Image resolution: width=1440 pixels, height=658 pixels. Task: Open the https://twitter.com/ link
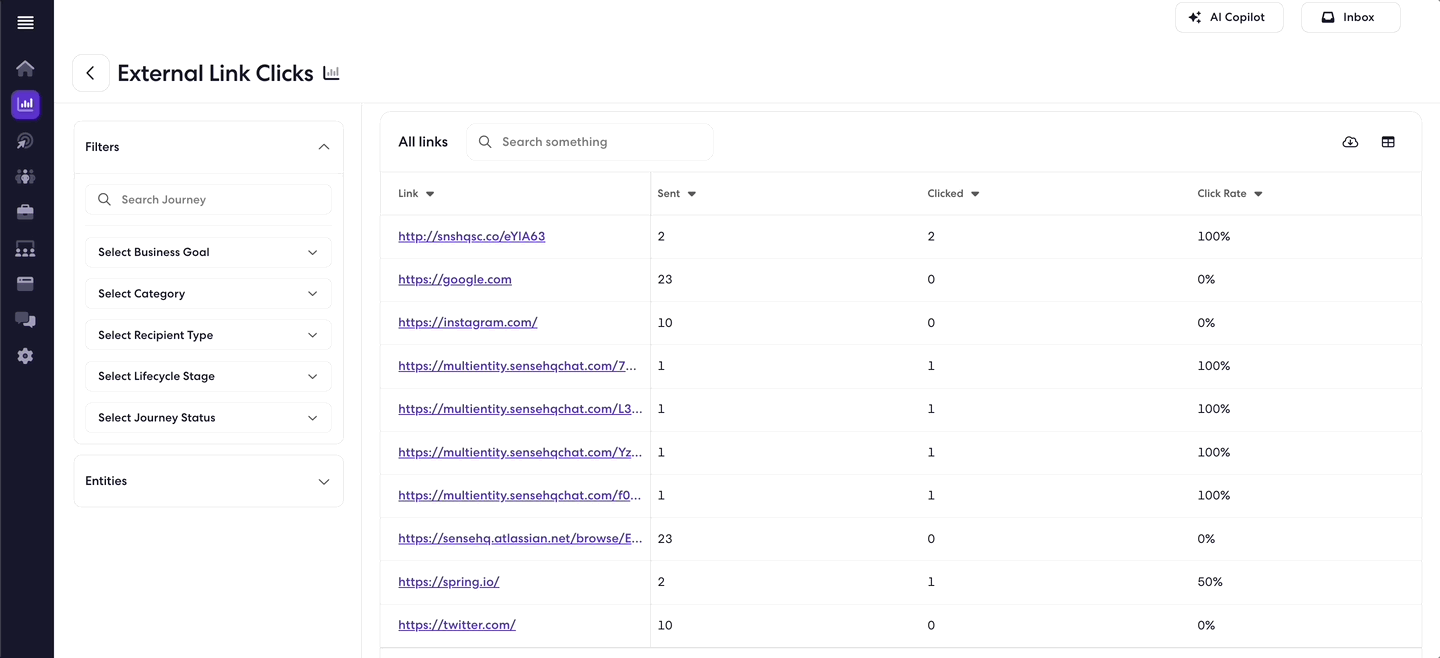click(x=457, y=625)
